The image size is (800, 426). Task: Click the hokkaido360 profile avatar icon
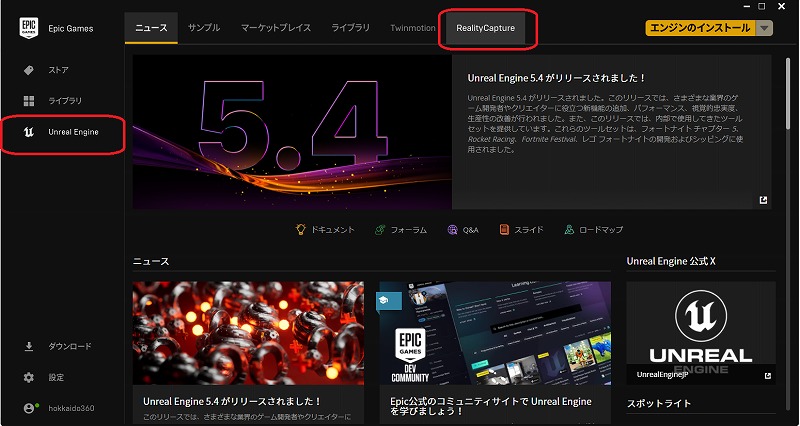click(31, 408)
